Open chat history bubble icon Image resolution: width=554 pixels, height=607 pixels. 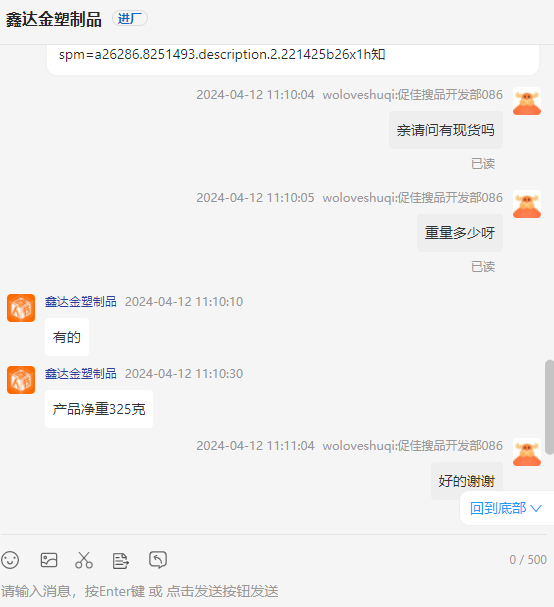click(158, 560)
